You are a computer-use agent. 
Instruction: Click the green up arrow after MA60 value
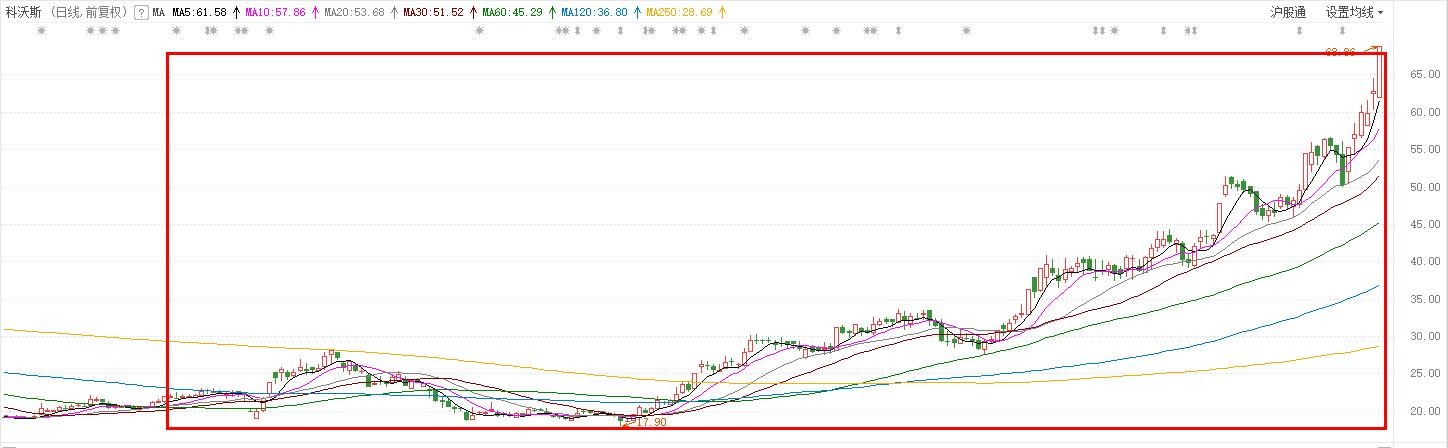(x=552, y=13)
